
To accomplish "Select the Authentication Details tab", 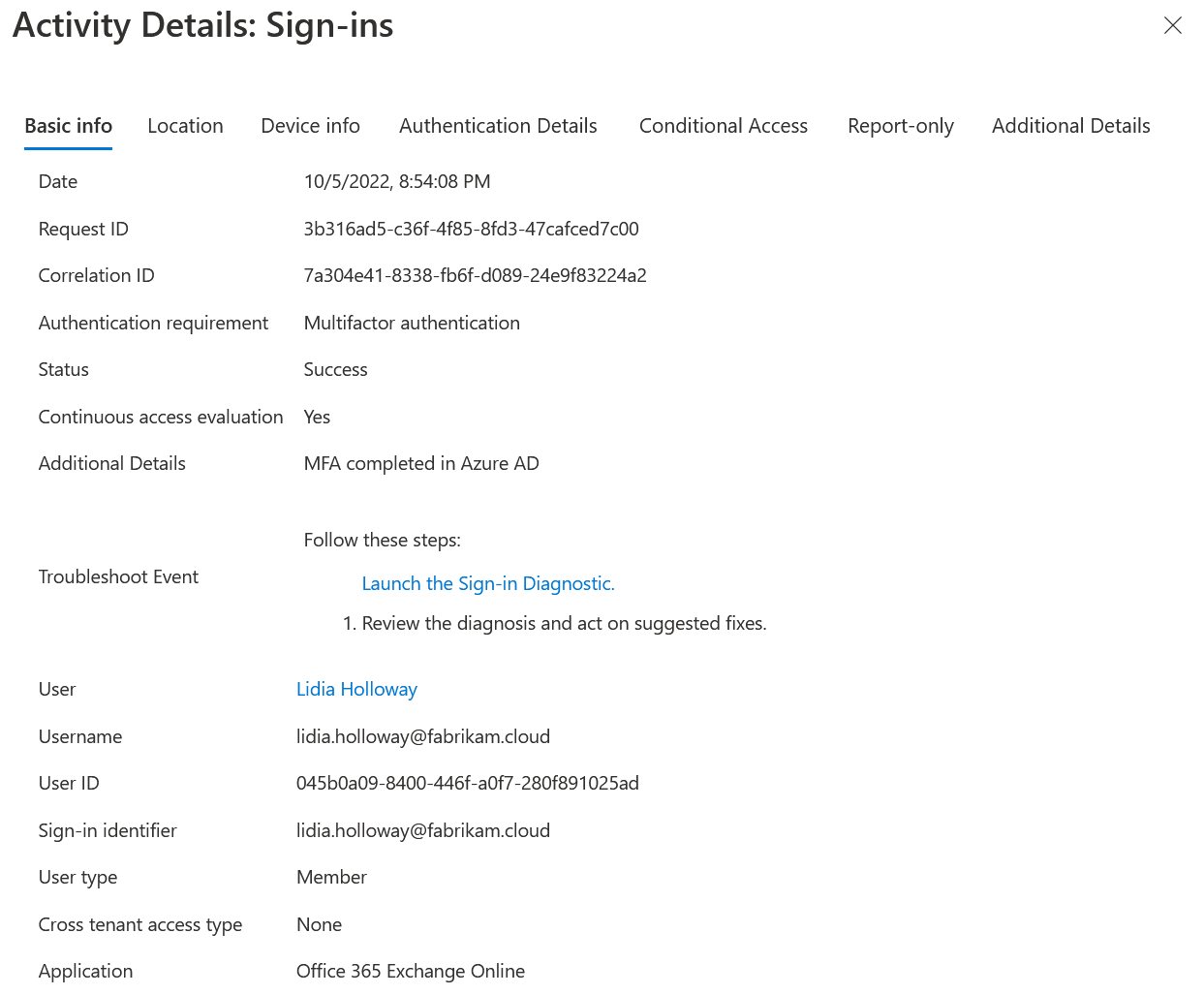I will click(498, 126).
